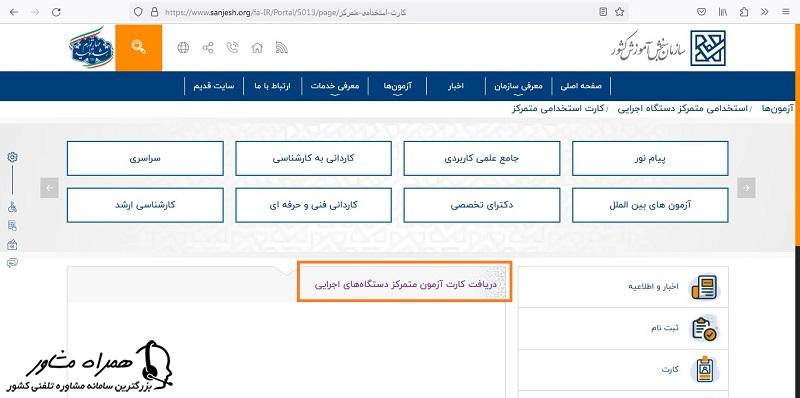Click the browser Forward arrow

point(35,12)
